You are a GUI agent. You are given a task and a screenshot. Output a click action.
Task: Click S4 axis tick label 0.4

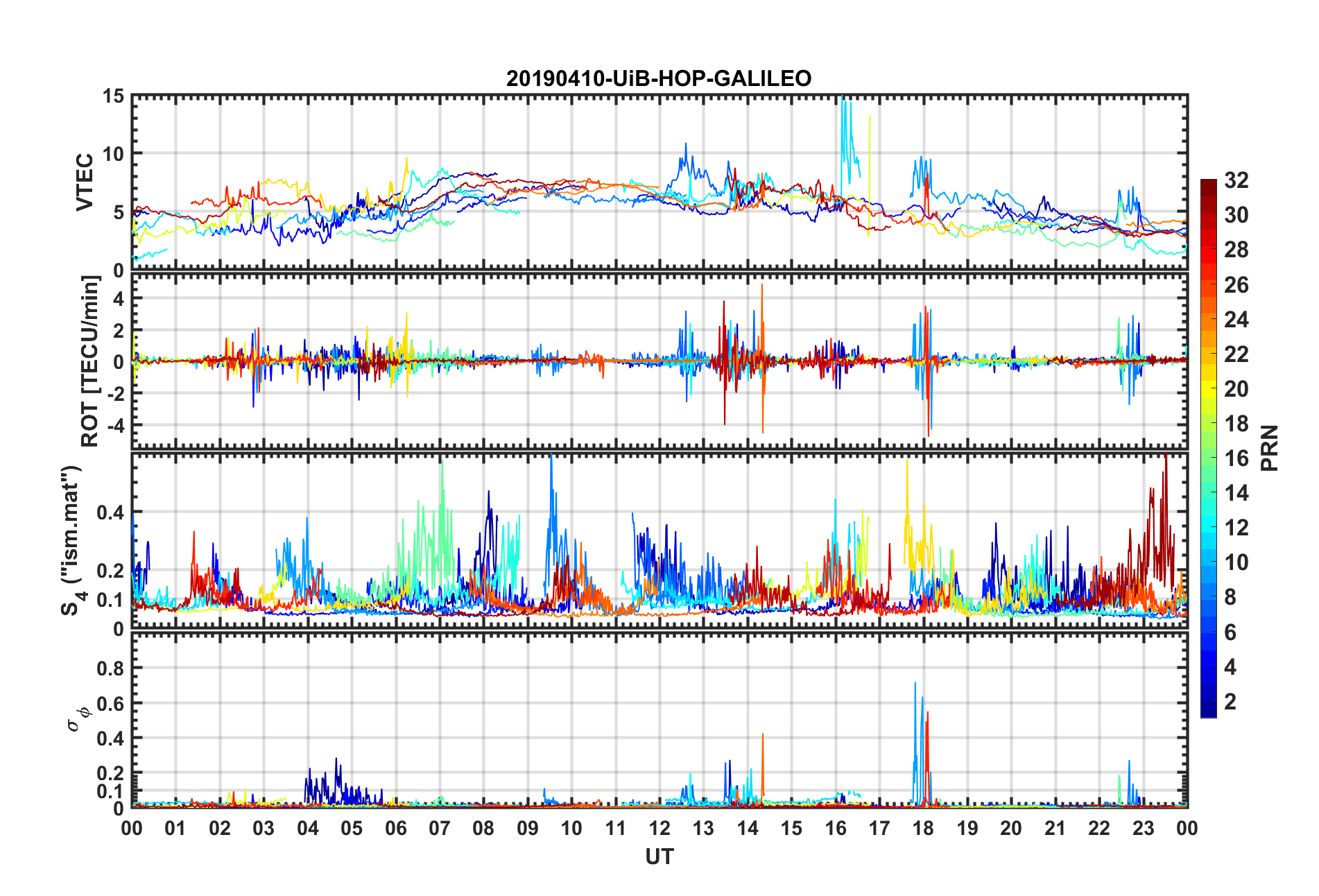(x=111, y=512)
